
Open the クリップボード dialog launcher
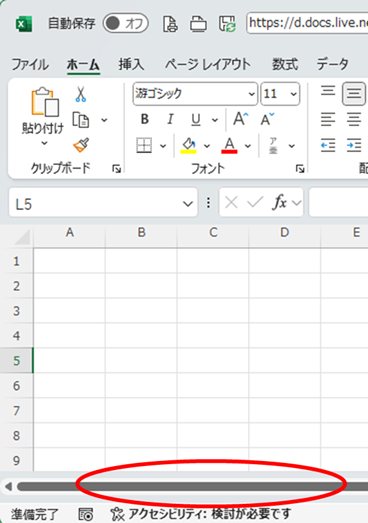[116, 169]
